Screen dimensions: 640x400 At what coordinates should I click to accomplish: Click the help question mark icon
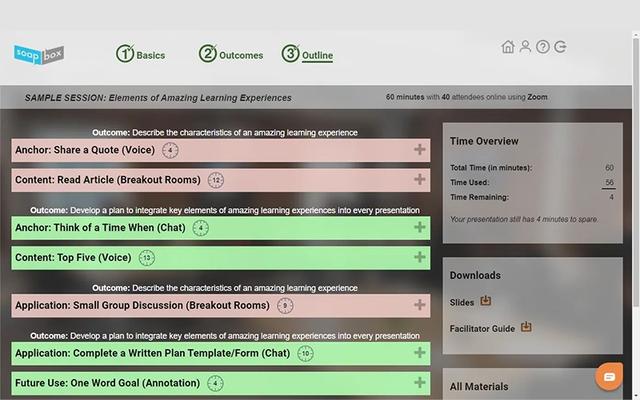pyautogui.click(x=542, y=47)
